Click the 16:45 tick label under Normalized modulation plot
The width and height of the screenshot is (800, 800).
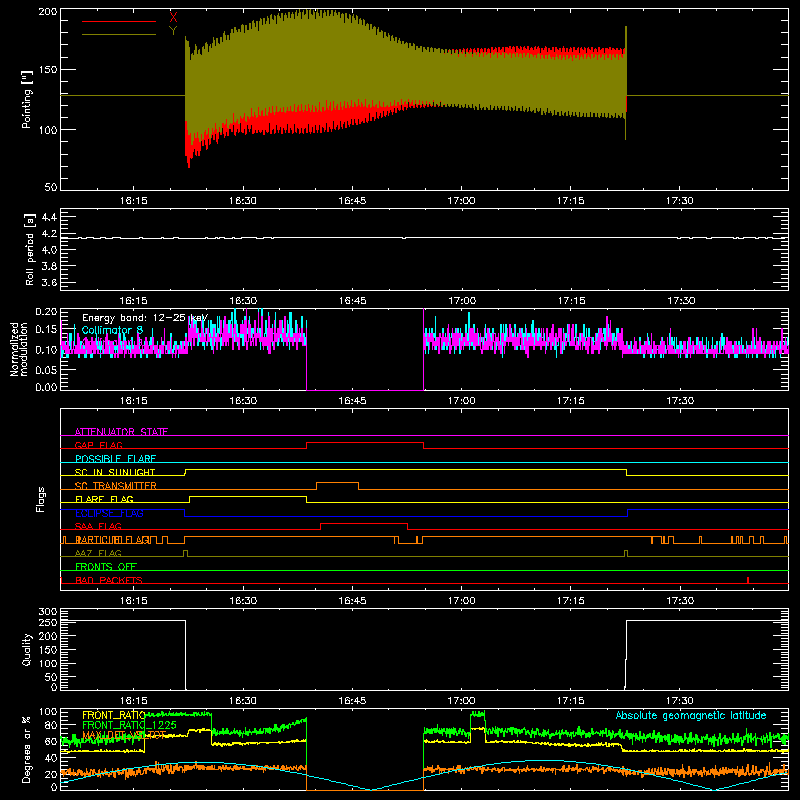click(353, 401)
